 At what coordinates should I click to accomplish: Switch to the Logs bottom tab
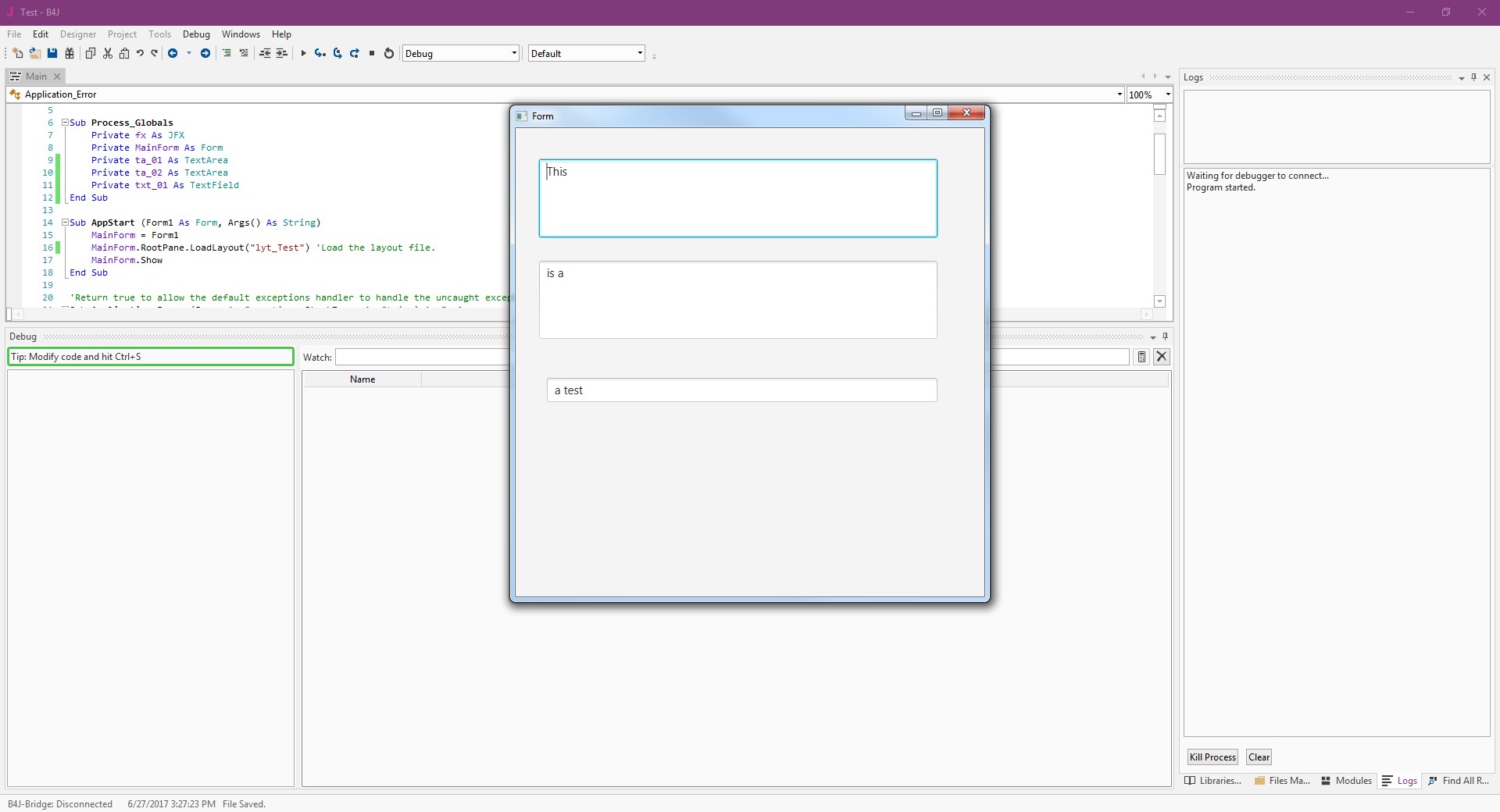click(1400, 781)
